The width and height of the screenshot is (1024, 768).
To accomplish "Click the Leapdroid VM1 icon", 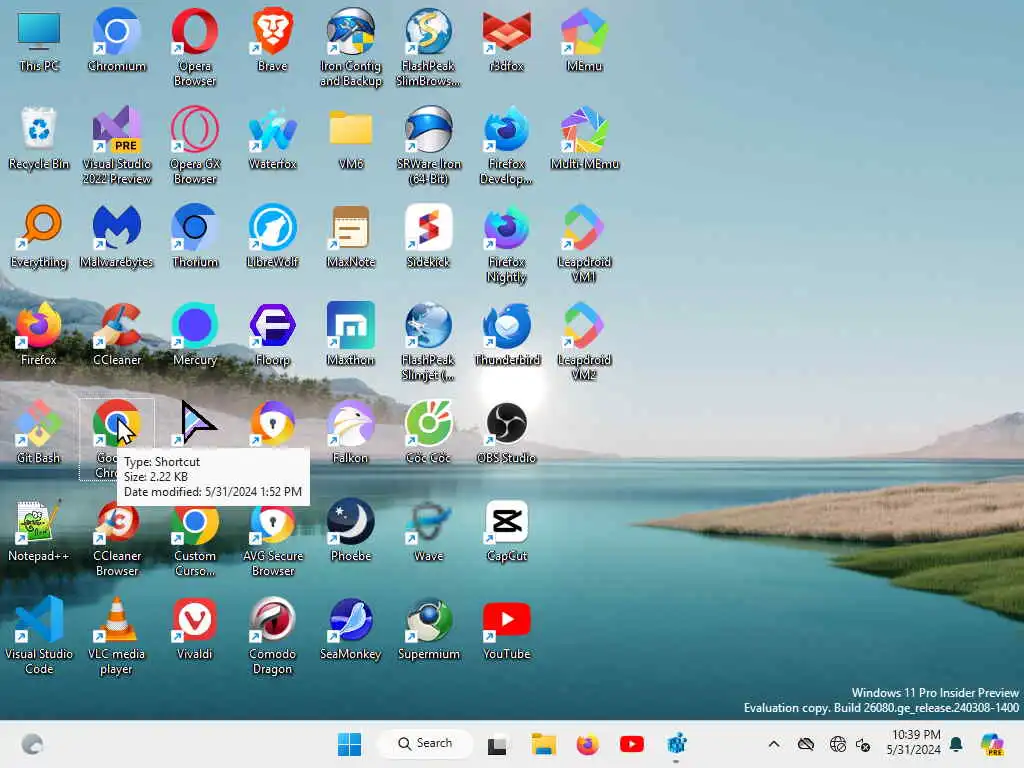I will pos(584,243).
